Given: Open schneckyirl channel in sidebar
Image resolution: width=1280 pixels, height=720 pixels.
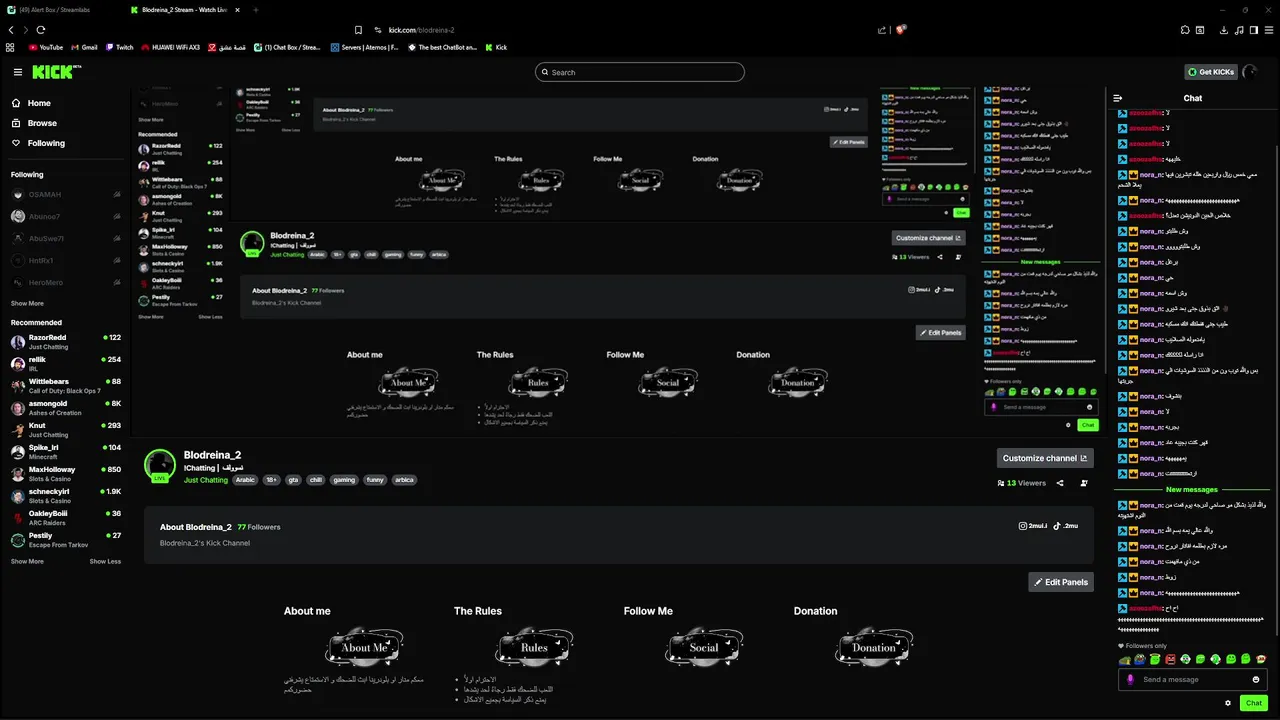Looking at the screenshot, I should [66, 496].
